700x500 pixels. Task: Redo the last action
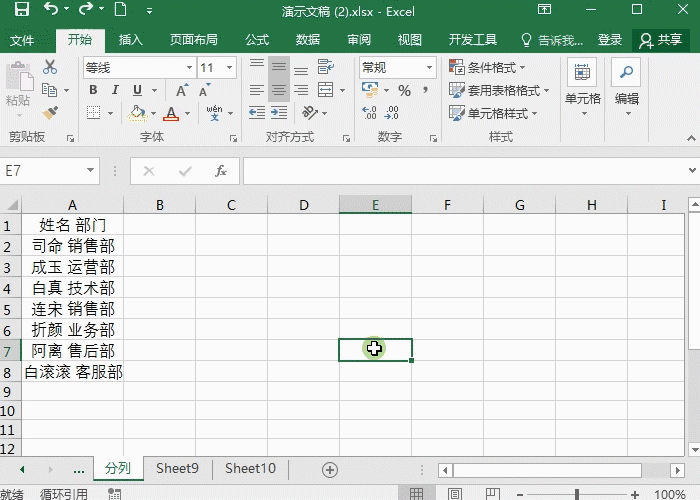86,9
